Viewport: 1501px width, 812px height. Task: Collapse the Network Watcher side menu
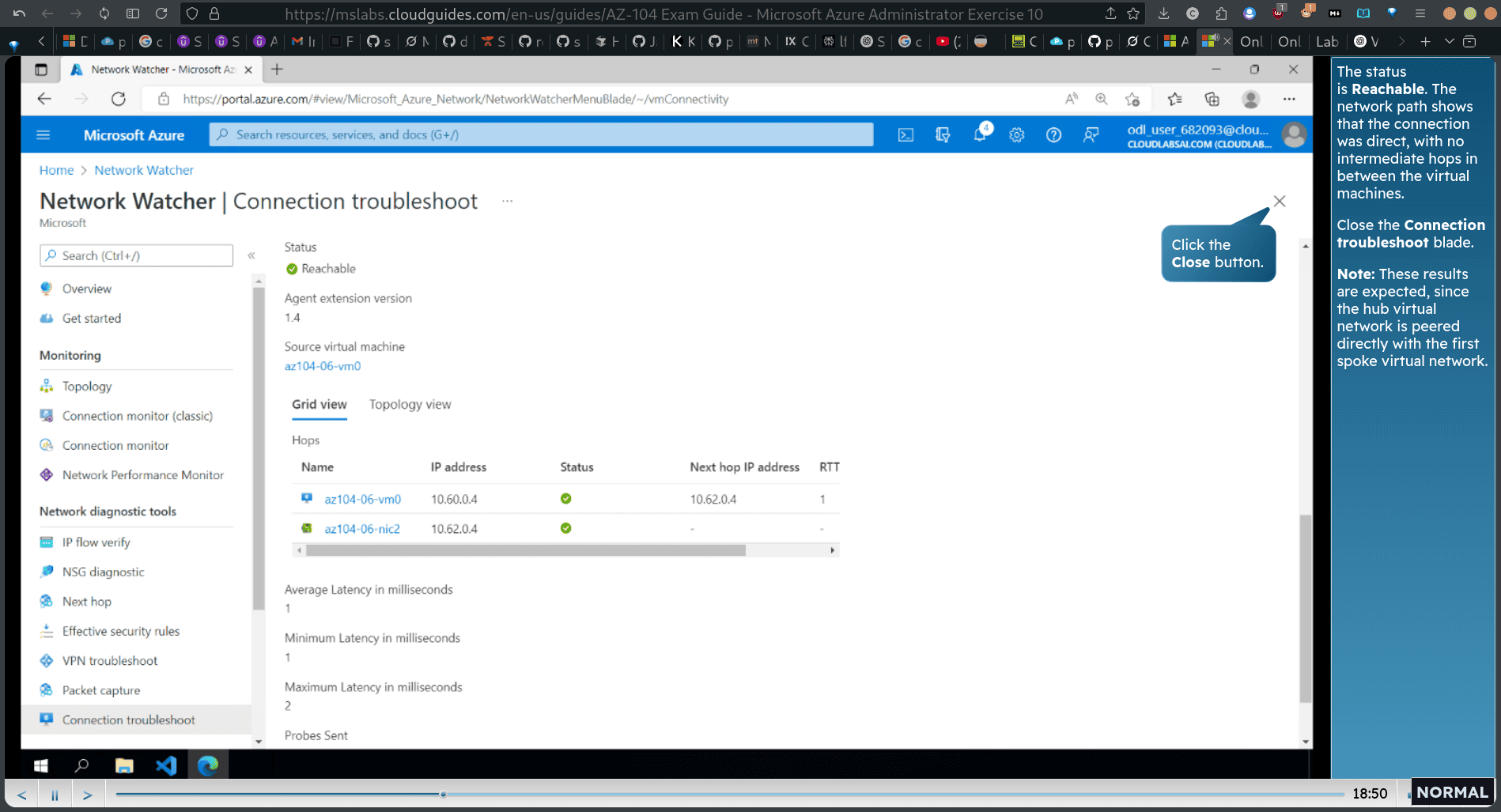point(251,255)
